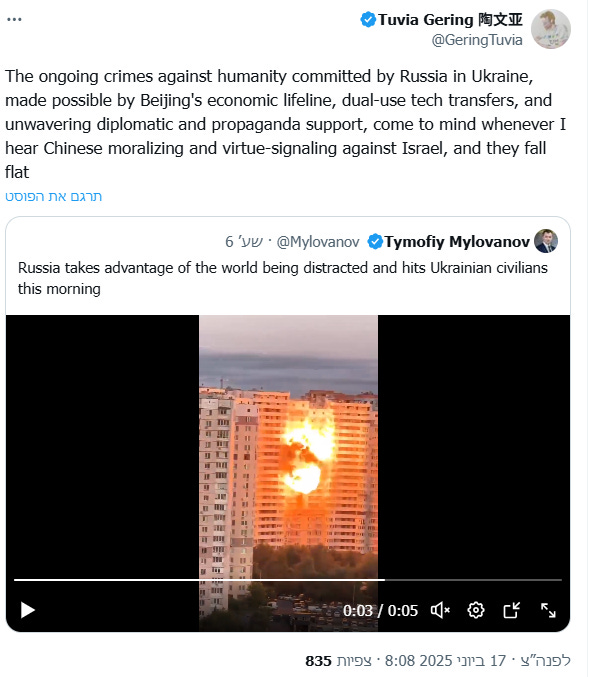Image resolution: width=596 pixels, height=677 pixels.
Task: Click the Tuvia Gering display name
Action: [450, 20]
